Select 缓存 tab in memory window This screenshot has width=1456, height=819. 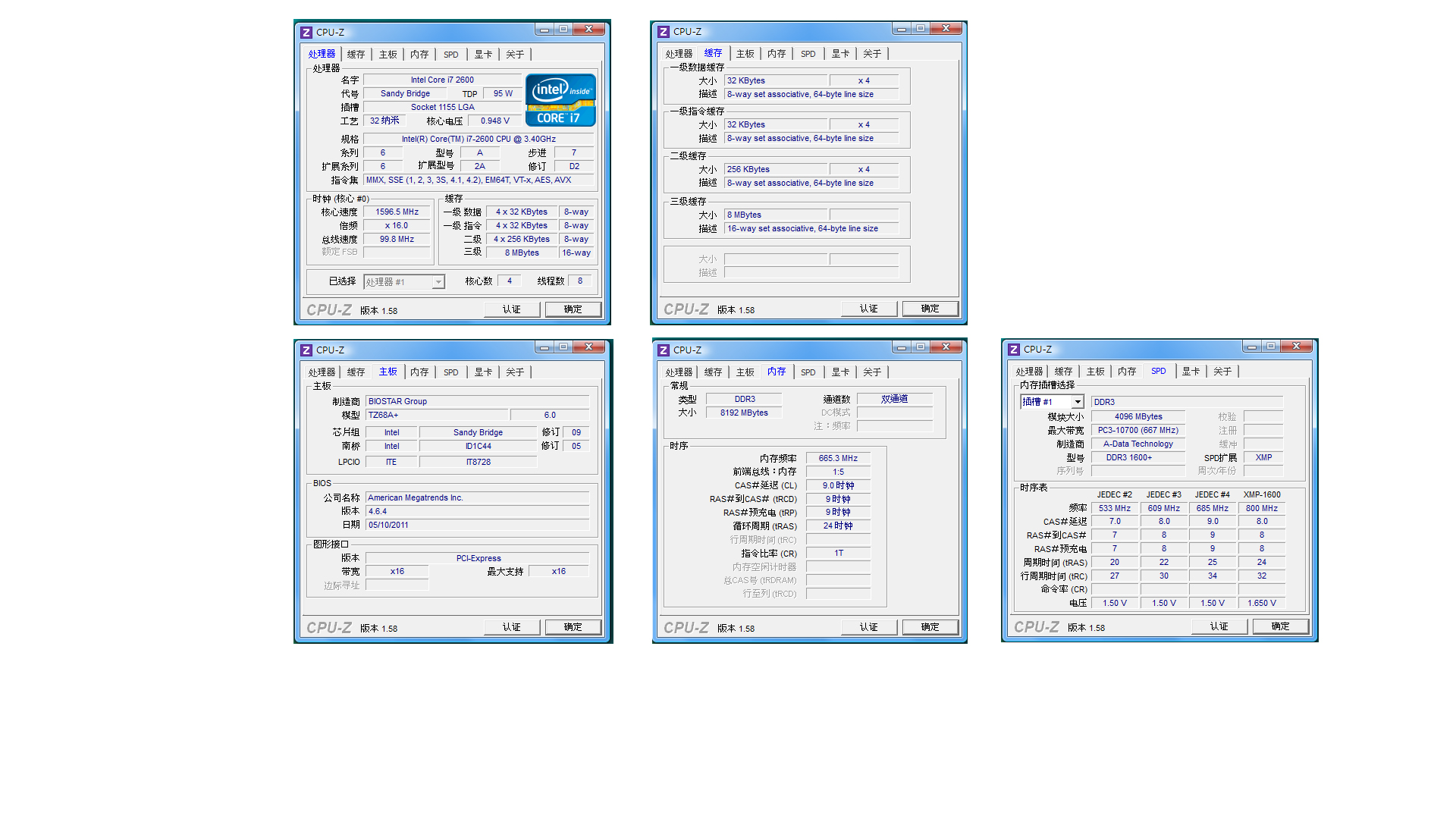point(713,372)
